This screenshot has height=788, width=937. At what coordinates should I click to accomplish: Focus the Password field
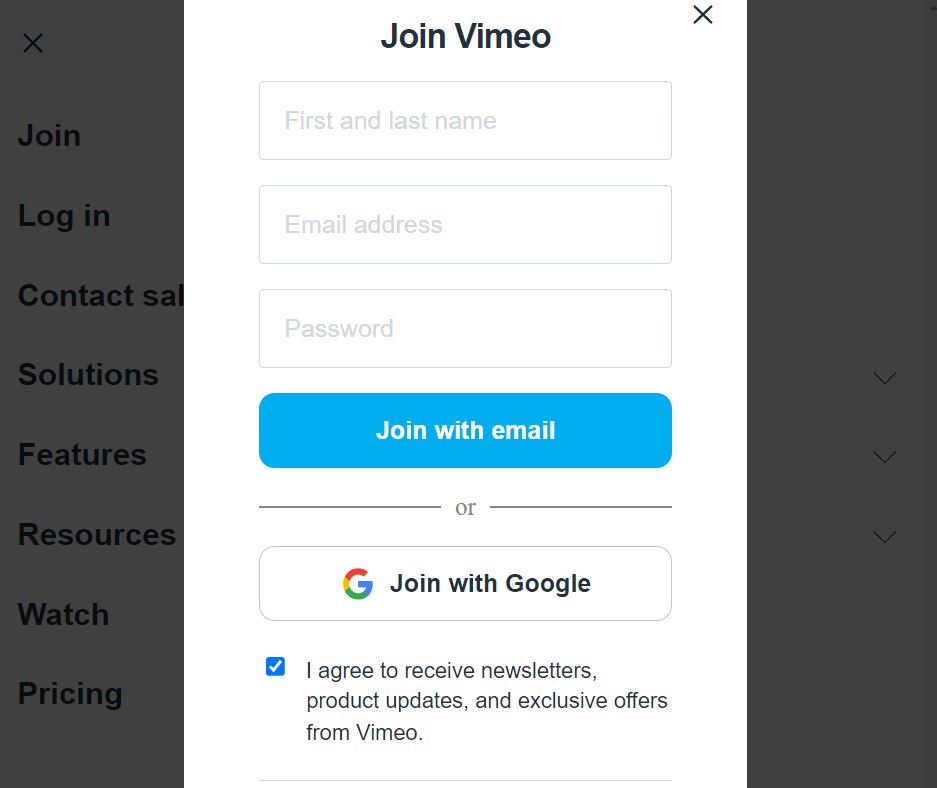pyautogui.click(x=466, y=329)
